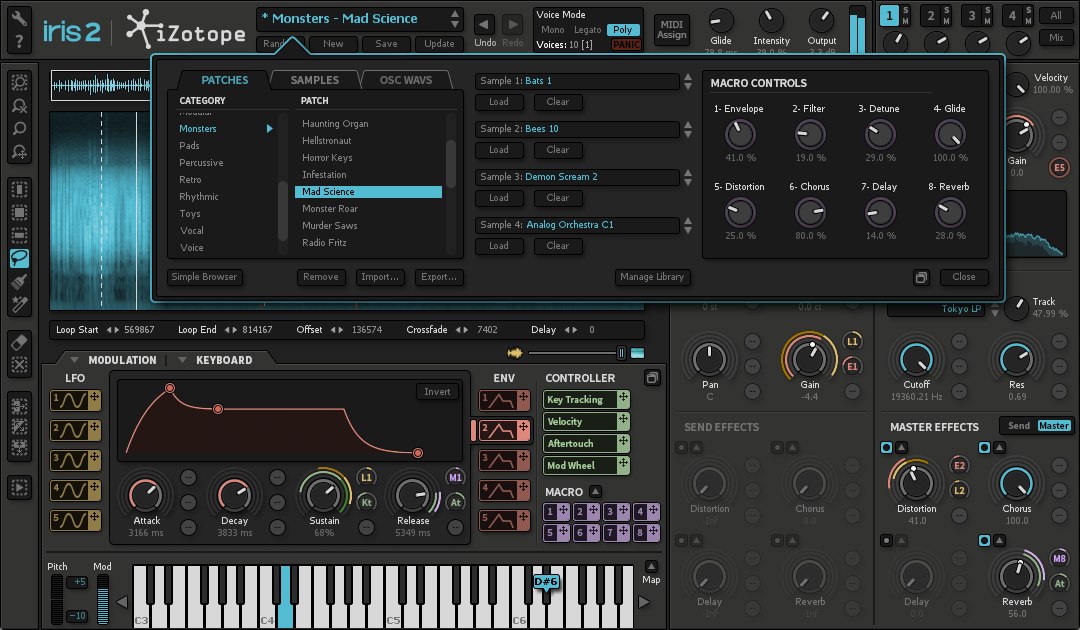The image size is (1080, 630).
Task: Select the Lasso selection tool
Action: tap(19, 258)
